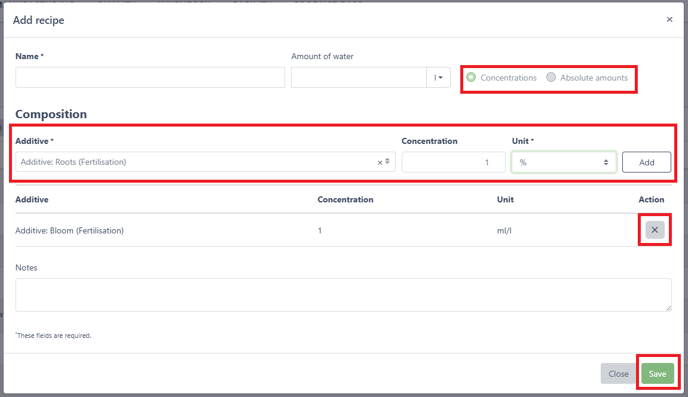688x397 pixels.
Task: Click the Additive: Bloom (Fertilisation) row
Action: pos(343,230)
